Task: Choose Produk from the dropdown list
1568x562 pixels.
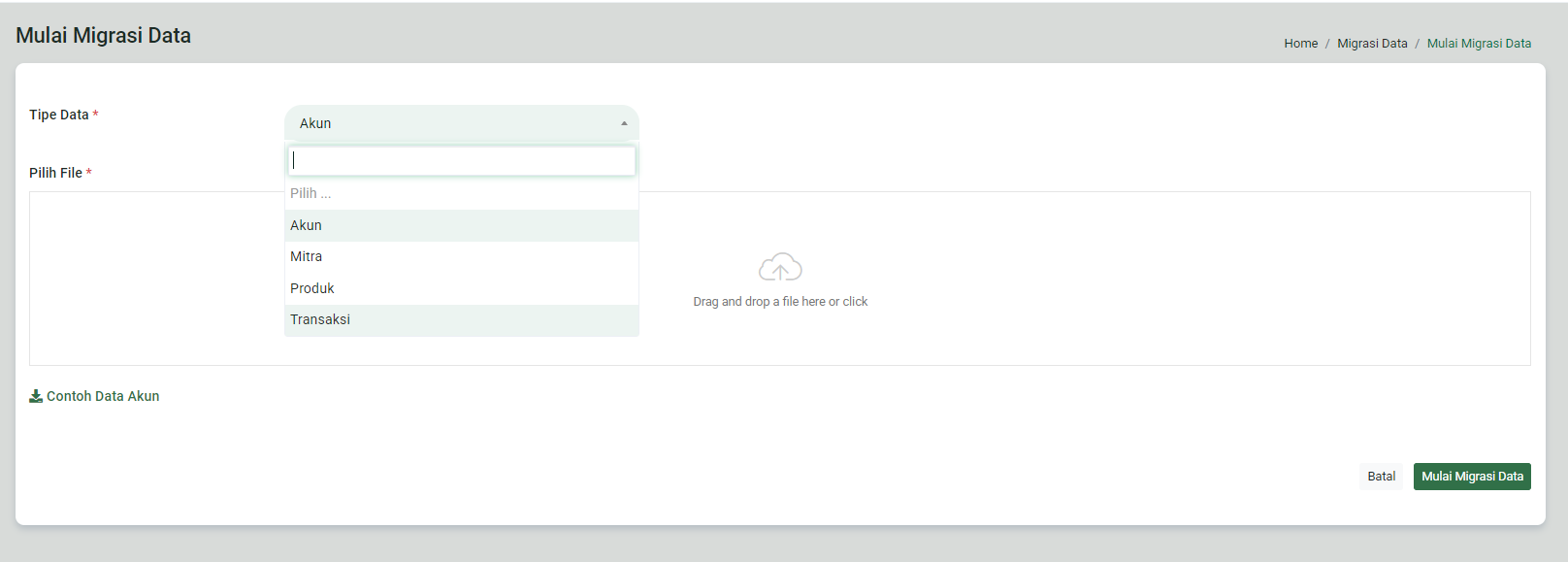Action: [462, 288]
